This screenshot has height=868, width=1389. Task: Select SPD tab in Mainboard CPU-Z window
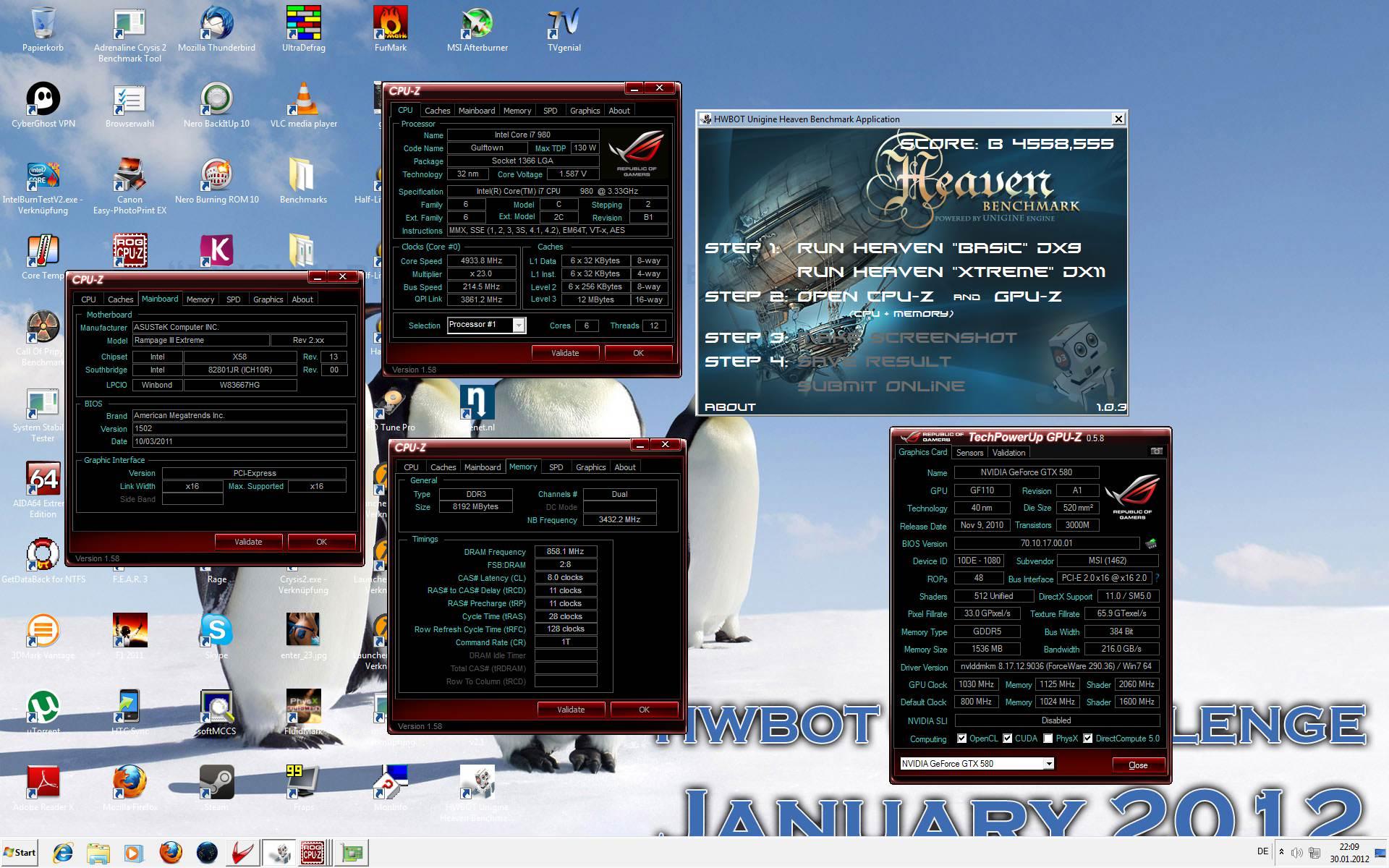click(x=233, y=299)
